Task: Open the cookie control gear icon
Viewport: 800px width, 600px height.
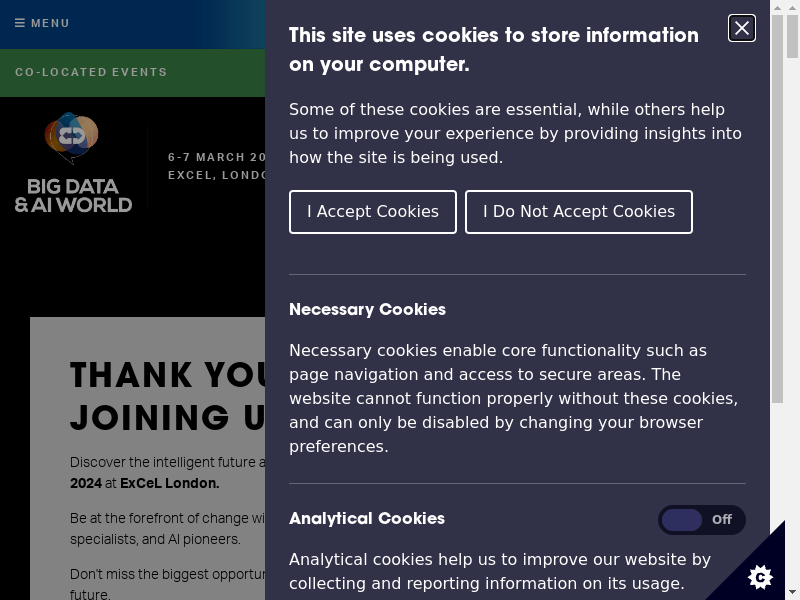Action: [x=760, y=577]
